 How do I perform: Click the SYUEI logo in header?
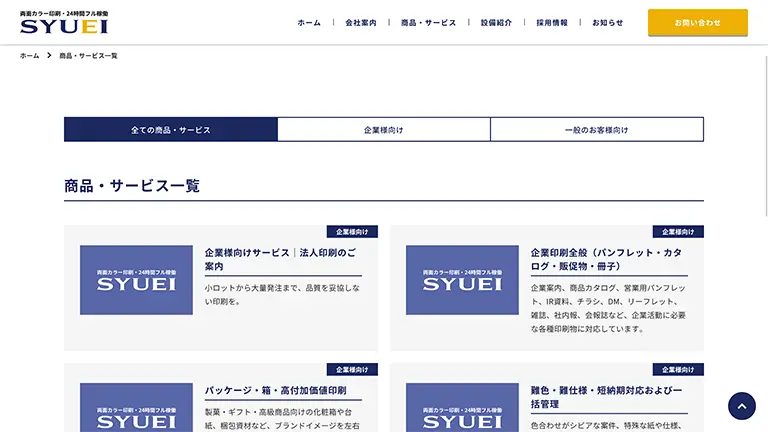point(64,23)
